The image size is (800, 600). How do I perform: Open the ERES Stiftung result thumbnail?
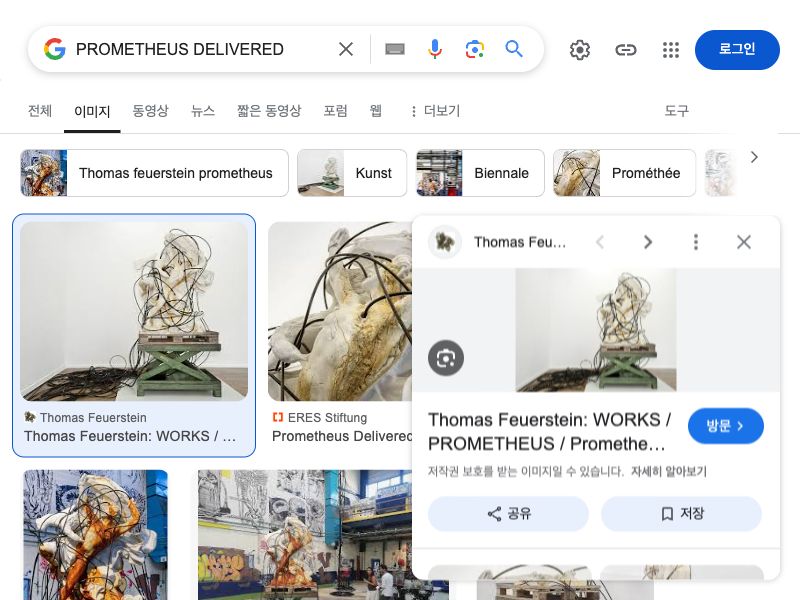[340, 311]
